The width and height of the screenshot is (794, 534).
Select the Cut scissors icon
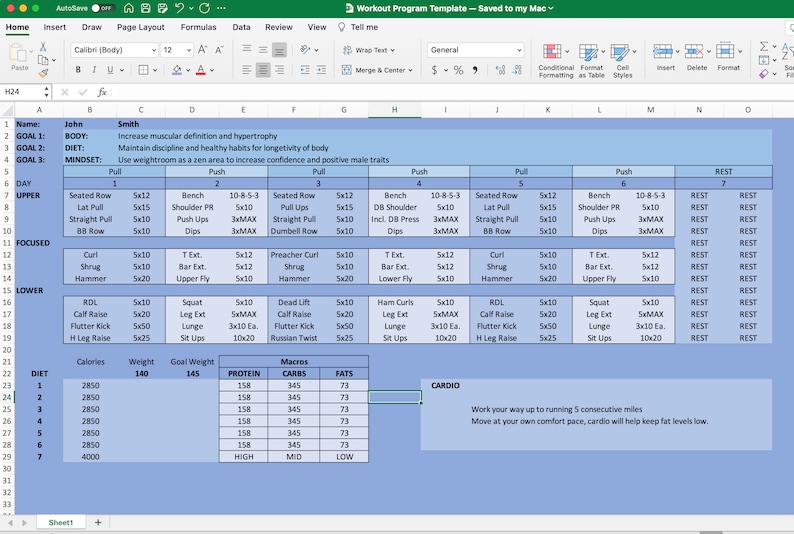tap(43, 47)
